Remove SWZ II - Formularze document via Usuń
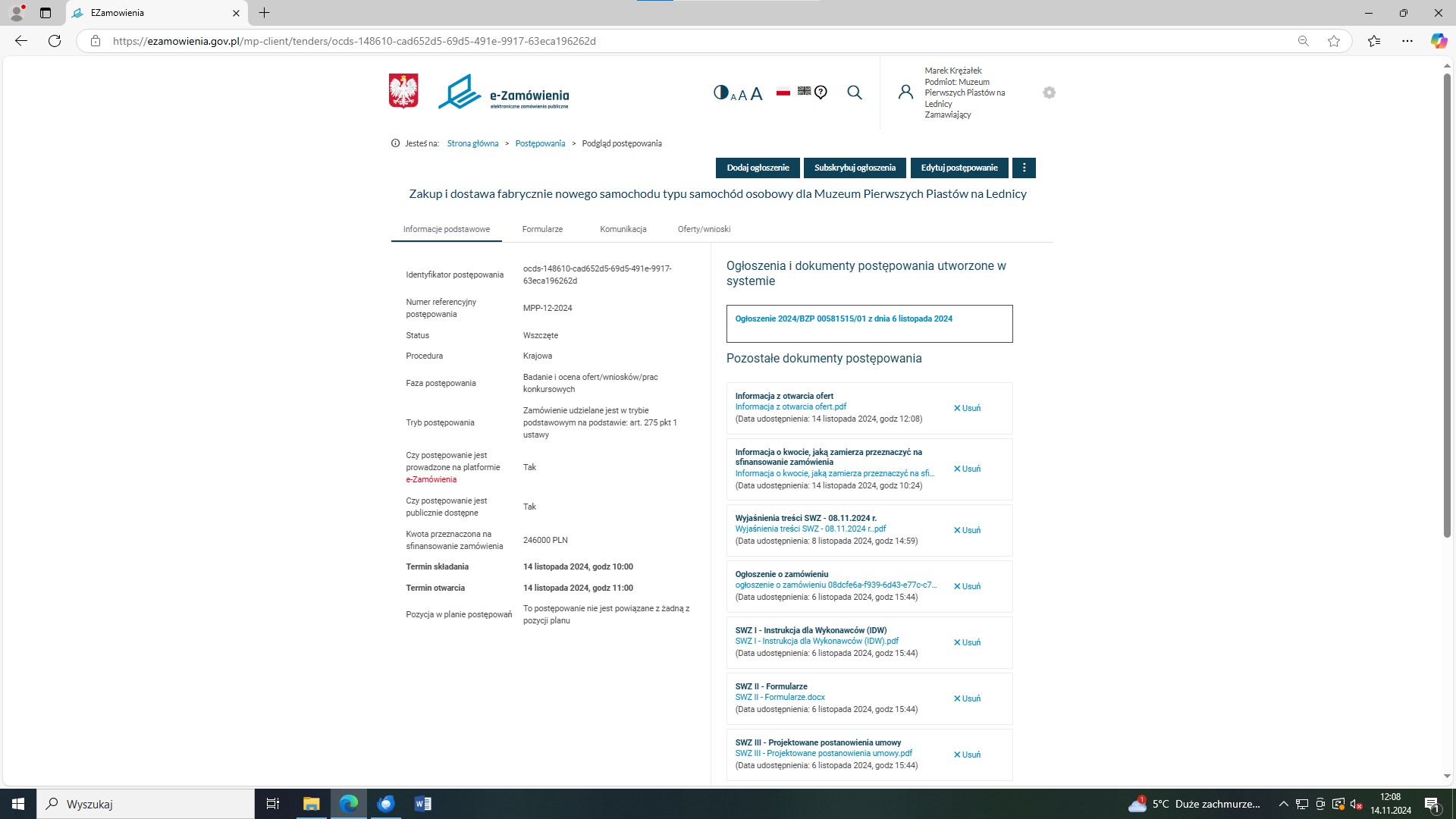Viewport: 1456px width, 819px height. 967,698
